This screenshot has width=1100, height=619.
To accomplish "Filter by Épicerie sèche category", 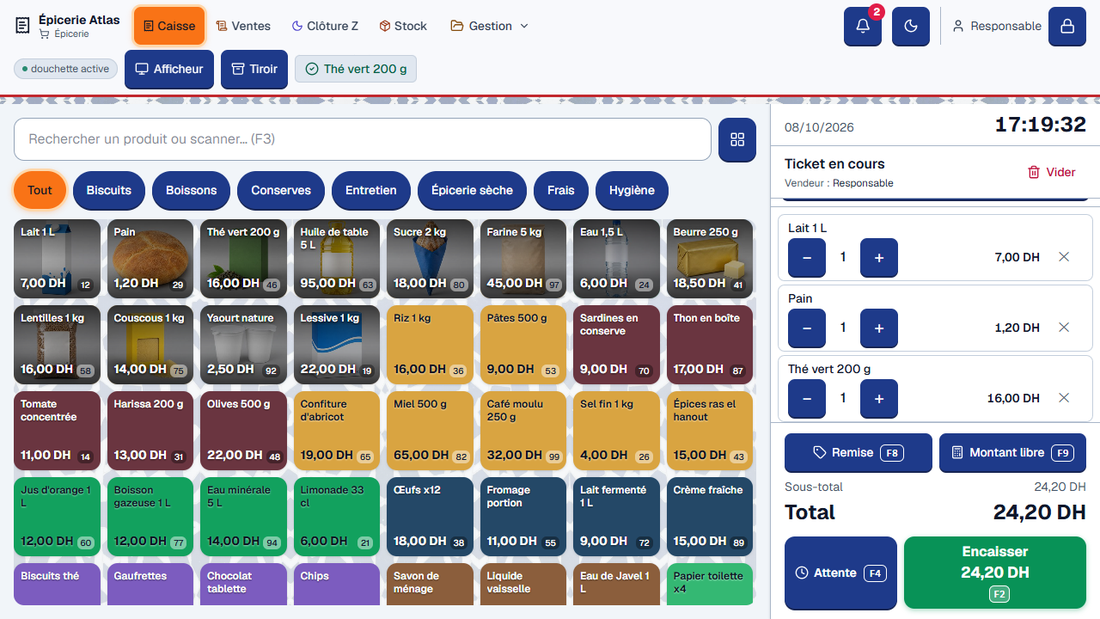I will pyautogui.click(x=472, y=190).
